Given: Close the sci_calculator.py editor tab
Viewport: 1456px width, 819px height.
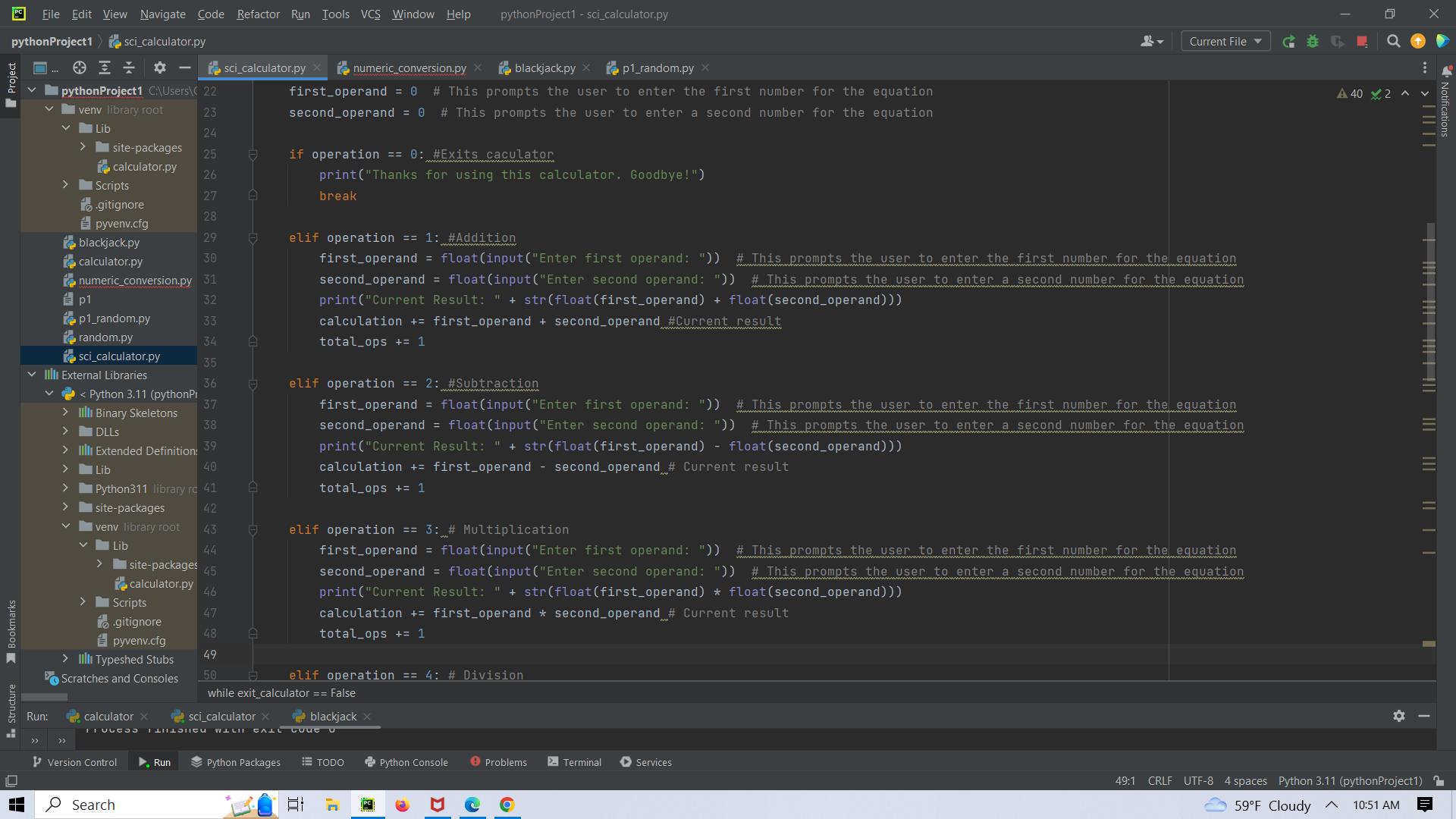Looking at the screenshot, I should 317,67.
